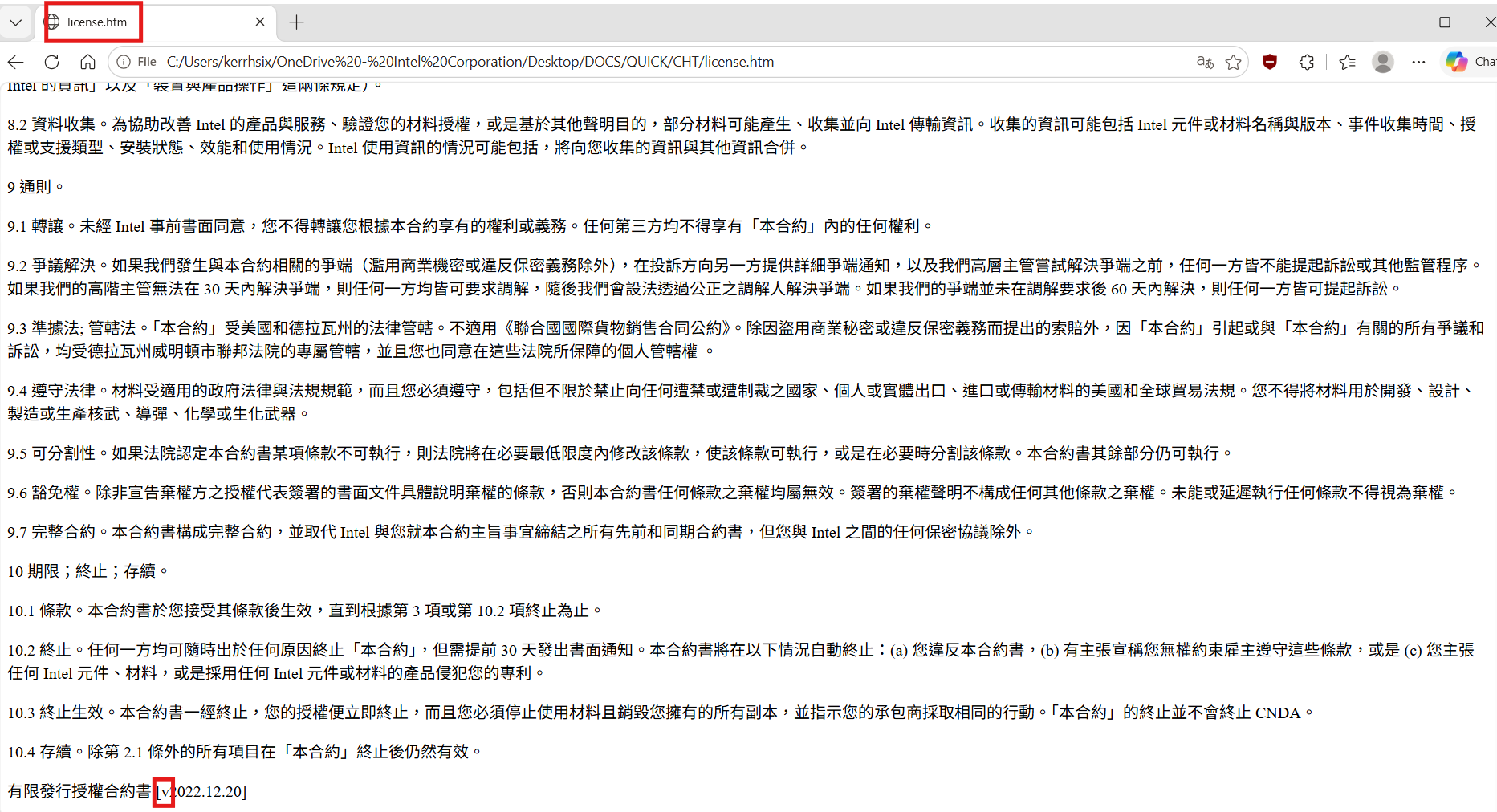Viewport: 1497px width, 812px height.
Task: Click the heading '9 通則。'
Action: coord(35,187)
